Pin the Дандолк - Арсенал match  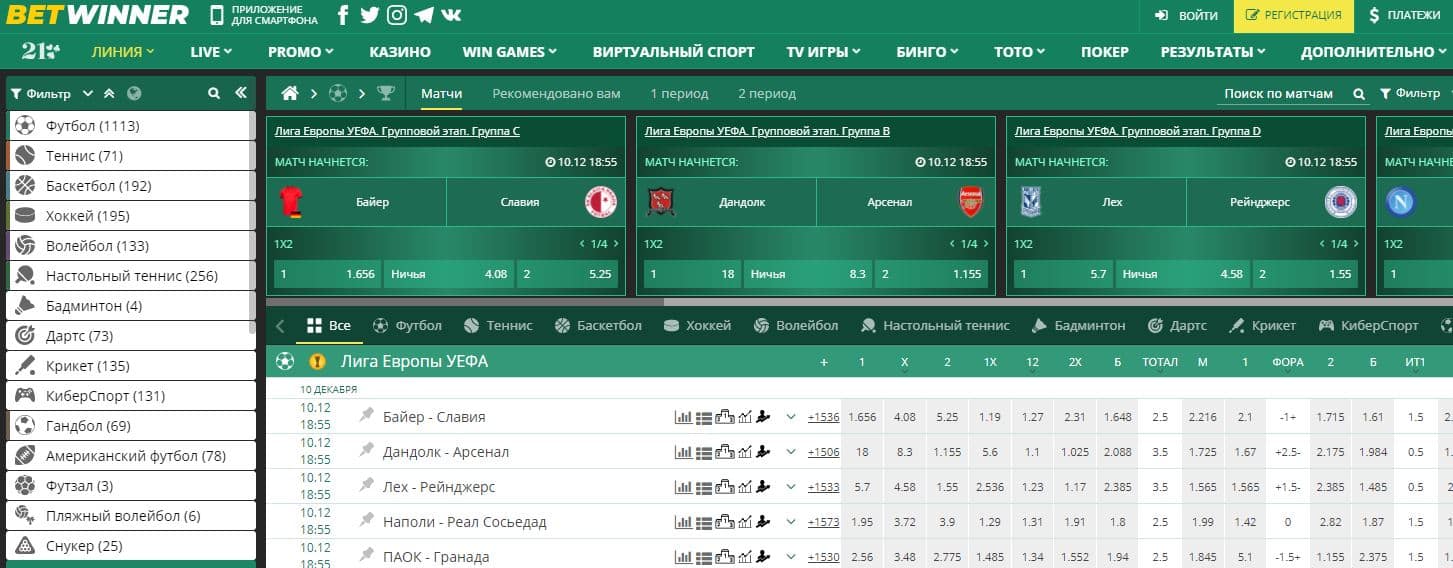(367, 451)
